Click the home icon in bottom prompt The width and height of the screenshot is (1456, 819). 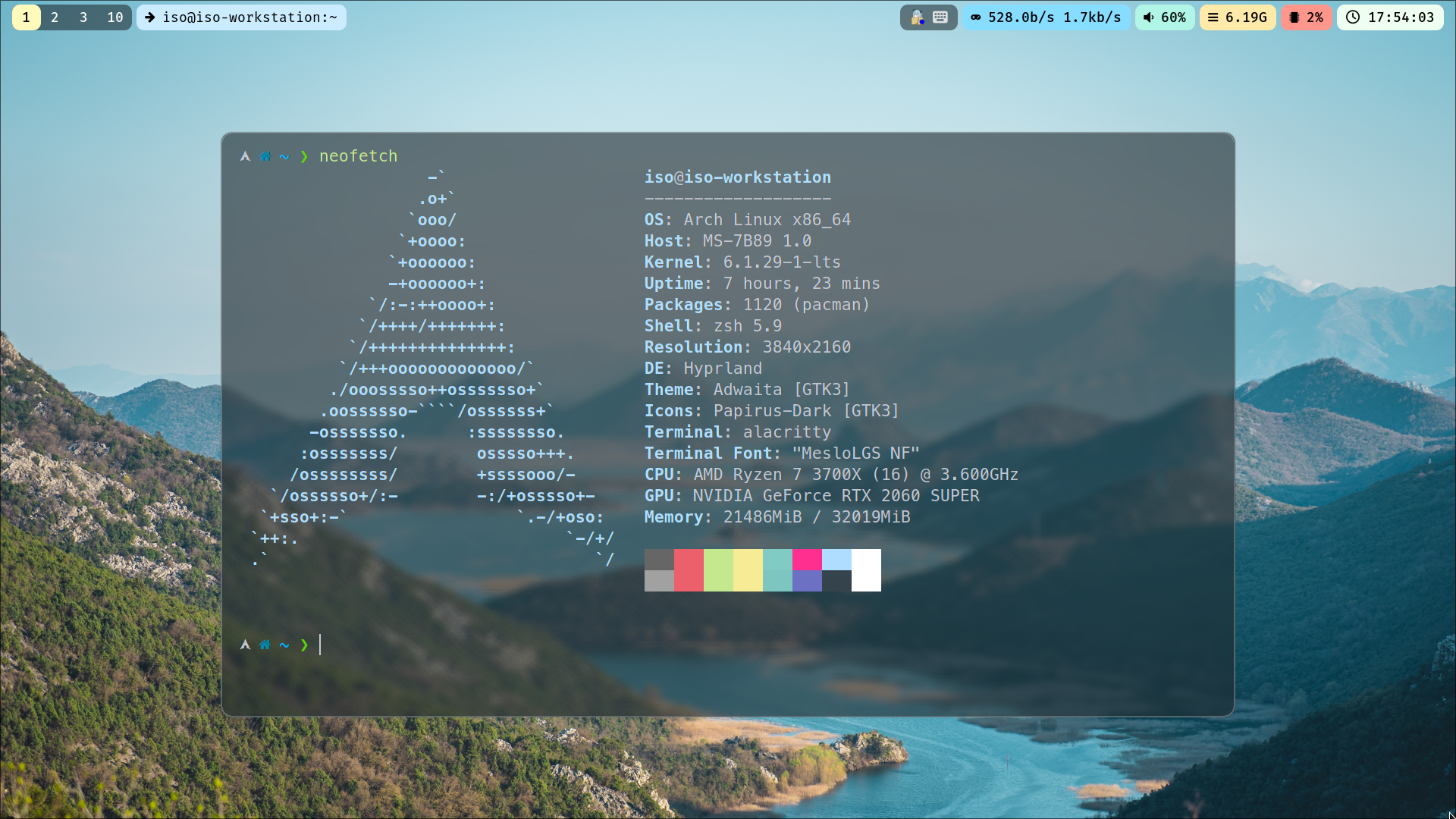point(265,645)
